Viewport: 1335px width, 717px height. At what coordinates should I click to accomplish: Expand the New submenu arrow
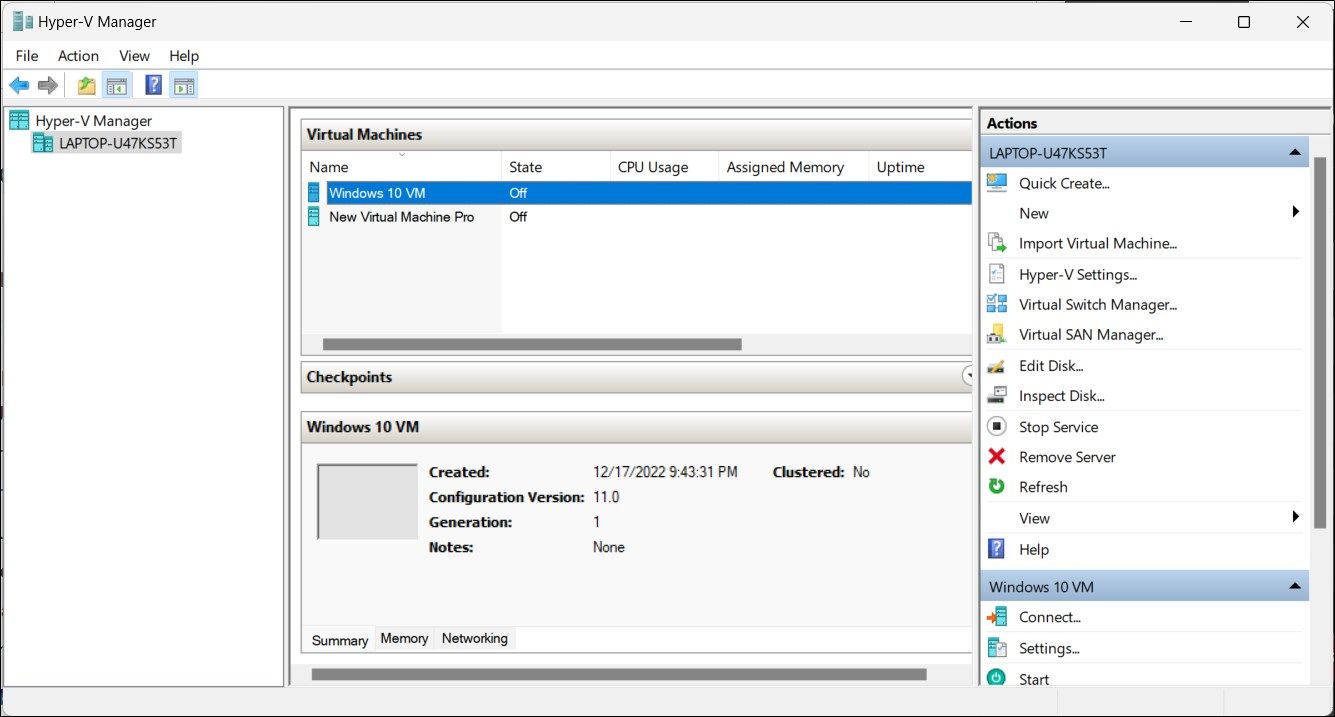point(1296,212)
